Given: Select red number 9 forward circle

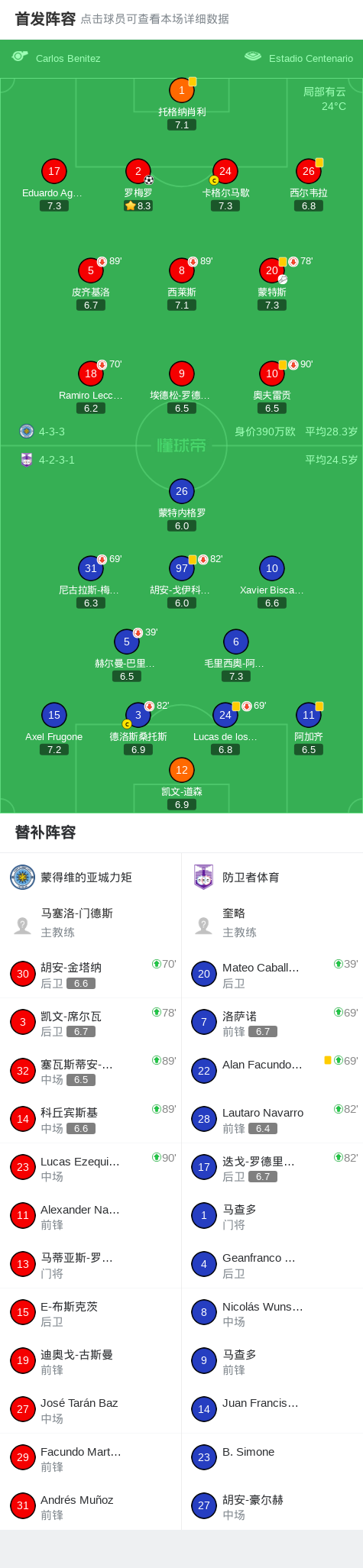Looking at the screenshot, I should pyautogui.click(x=182, y=373).
